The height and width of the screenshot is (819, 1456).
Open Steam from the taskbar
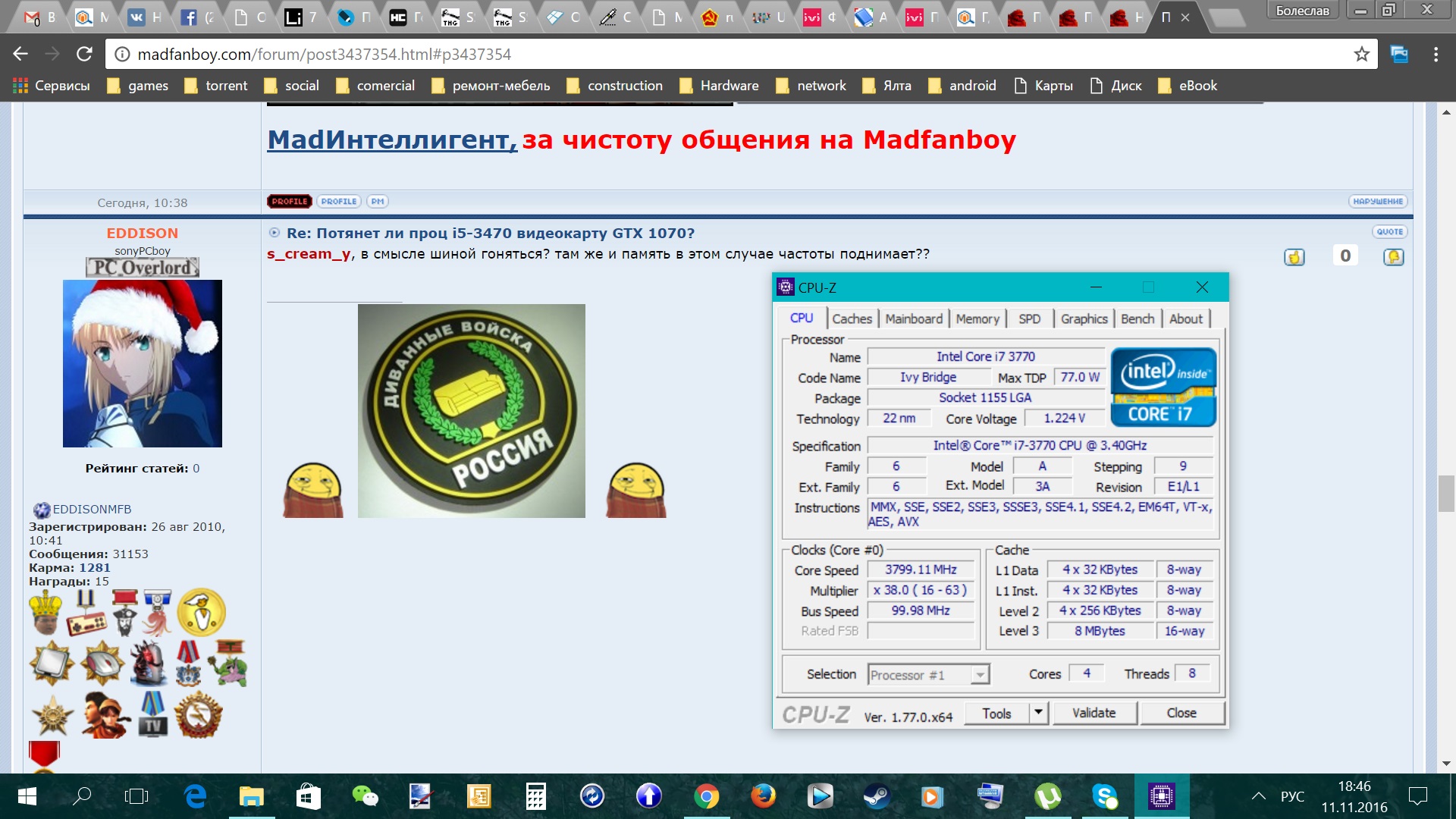(877, 796)
